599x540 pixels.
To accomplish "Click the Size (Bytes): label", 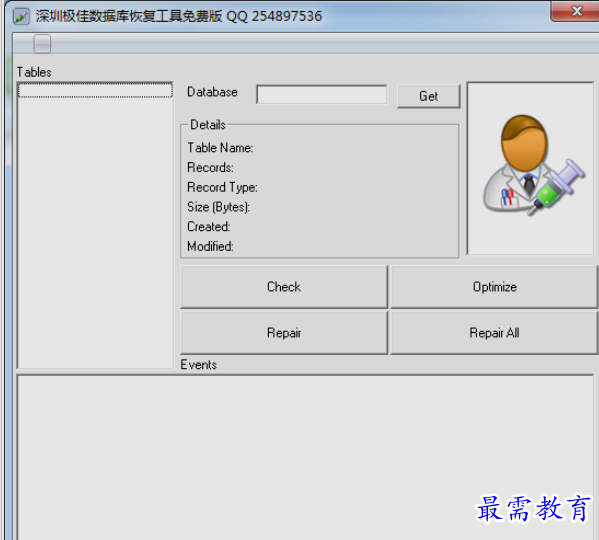I will [219, 207].
